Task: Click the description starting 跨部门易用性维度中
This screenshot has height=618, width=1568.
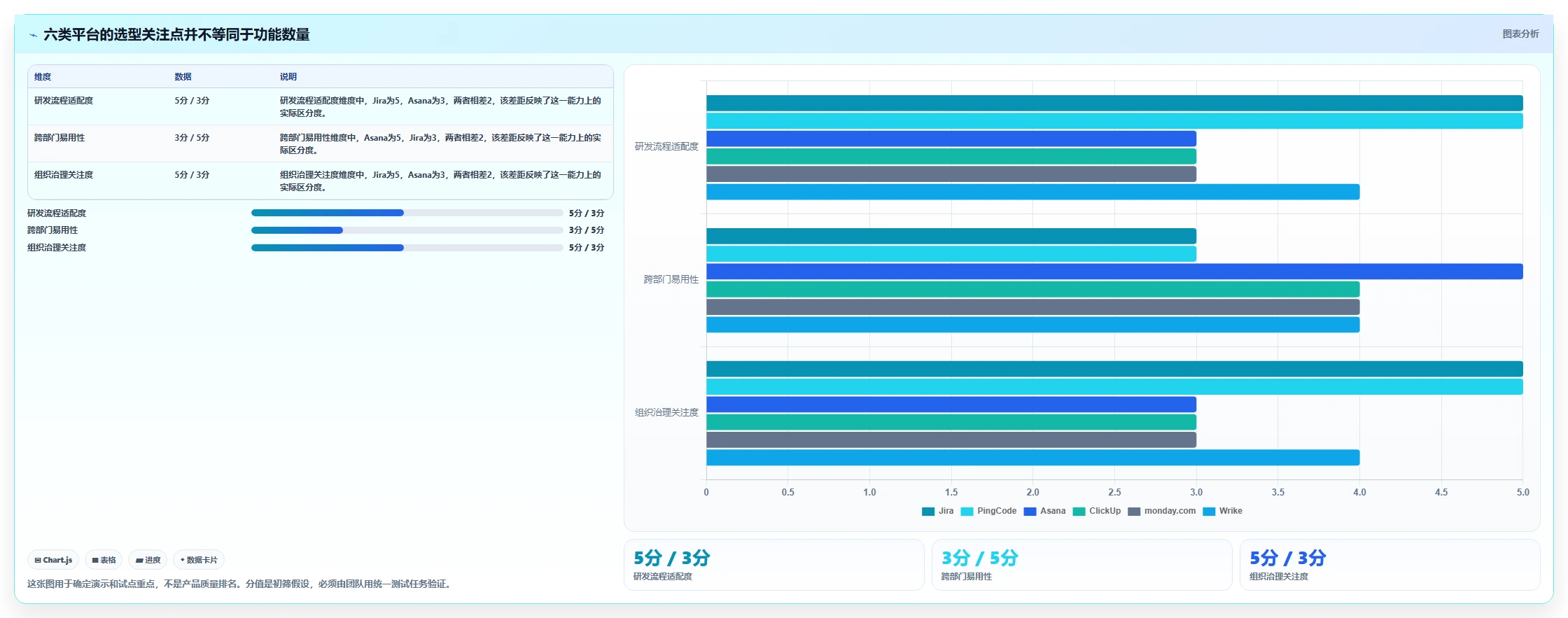Action: (x=440, y=144)
